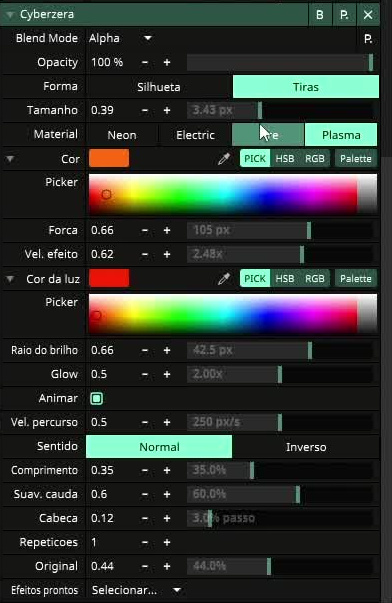Image resolution: width=392 pixels, height=603 pixels.
Task: Increase Forca with plus button
Action: (x=167, y=230)
